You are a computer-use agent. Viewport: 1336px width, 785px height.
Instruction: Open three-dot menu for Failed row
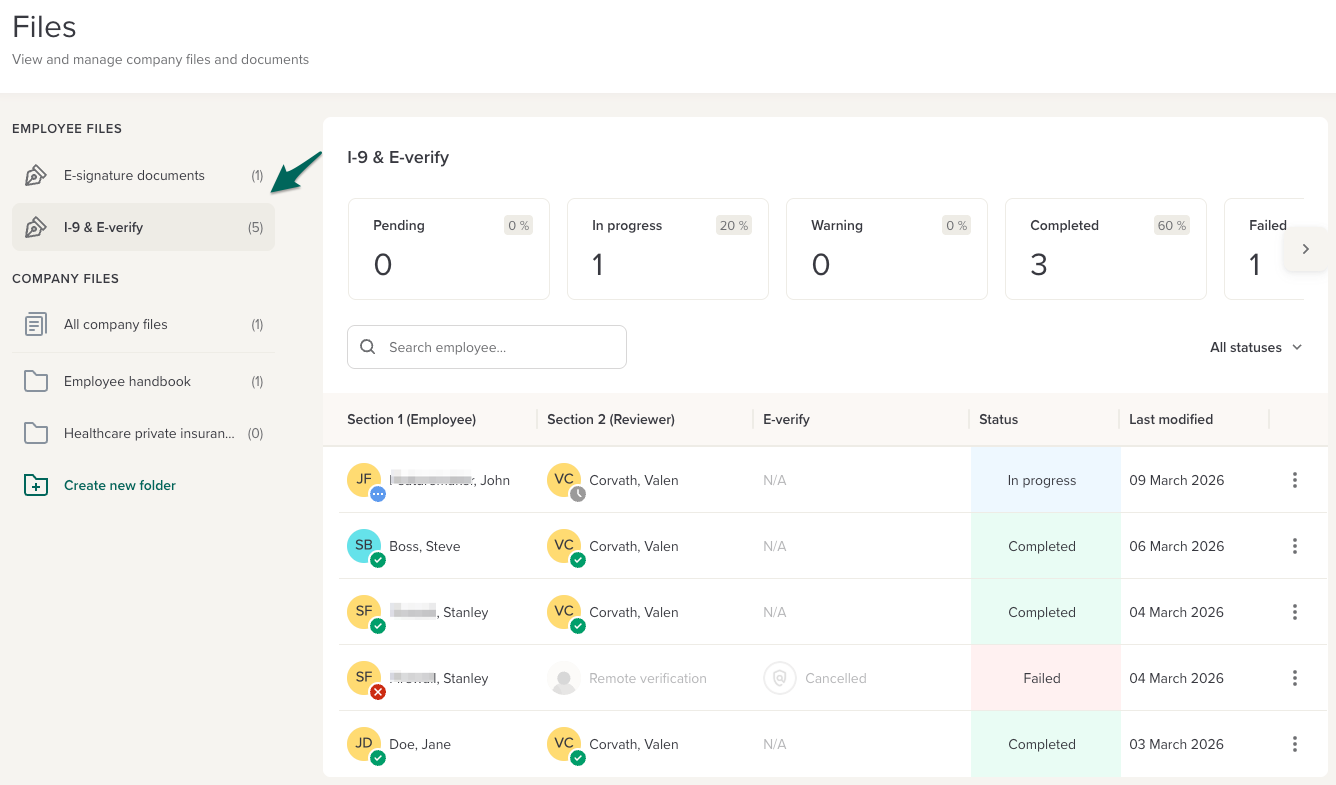(1294, 678)
